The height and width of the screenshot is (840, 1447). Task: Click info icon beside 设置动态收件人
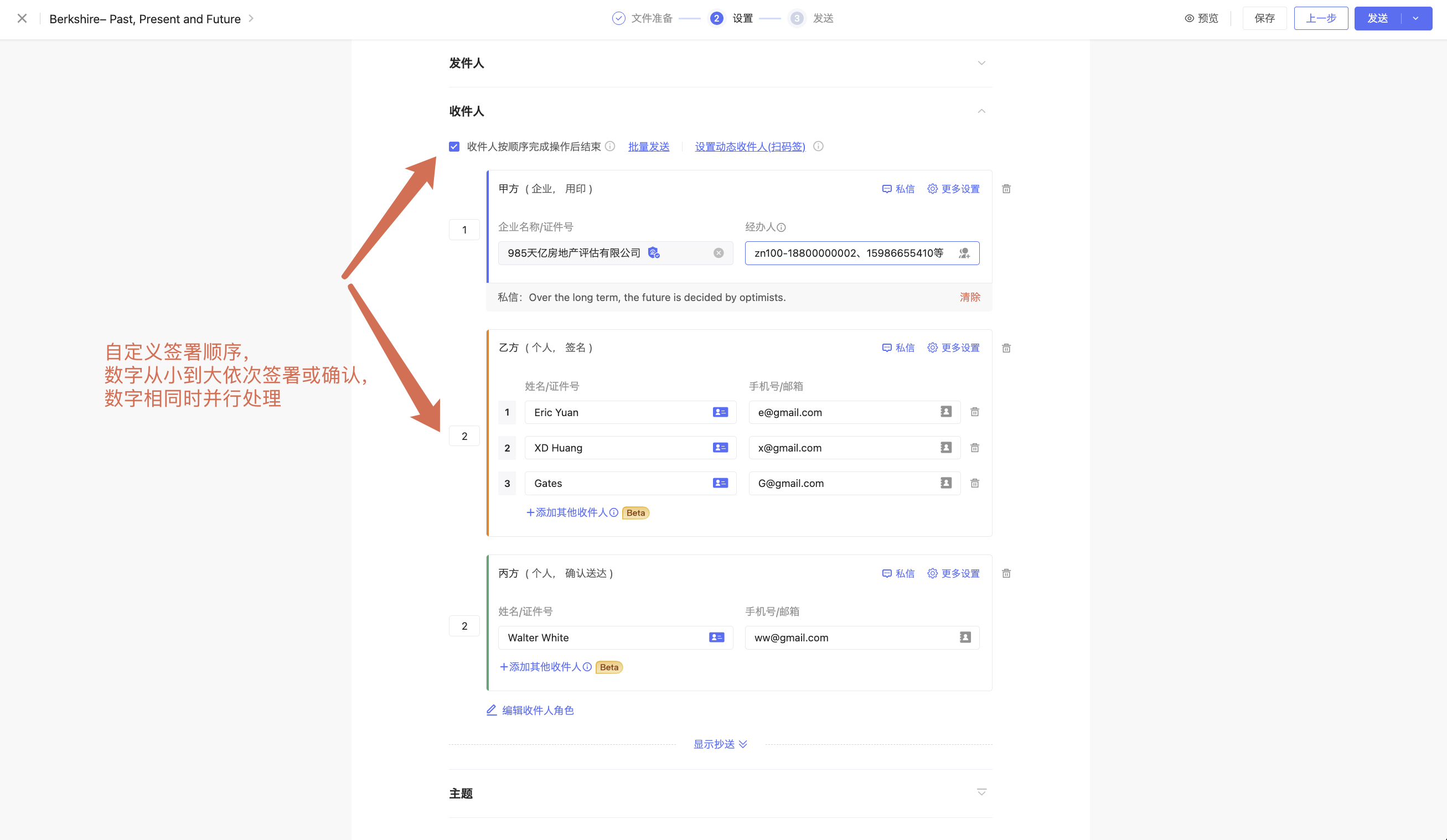point(818,147)
